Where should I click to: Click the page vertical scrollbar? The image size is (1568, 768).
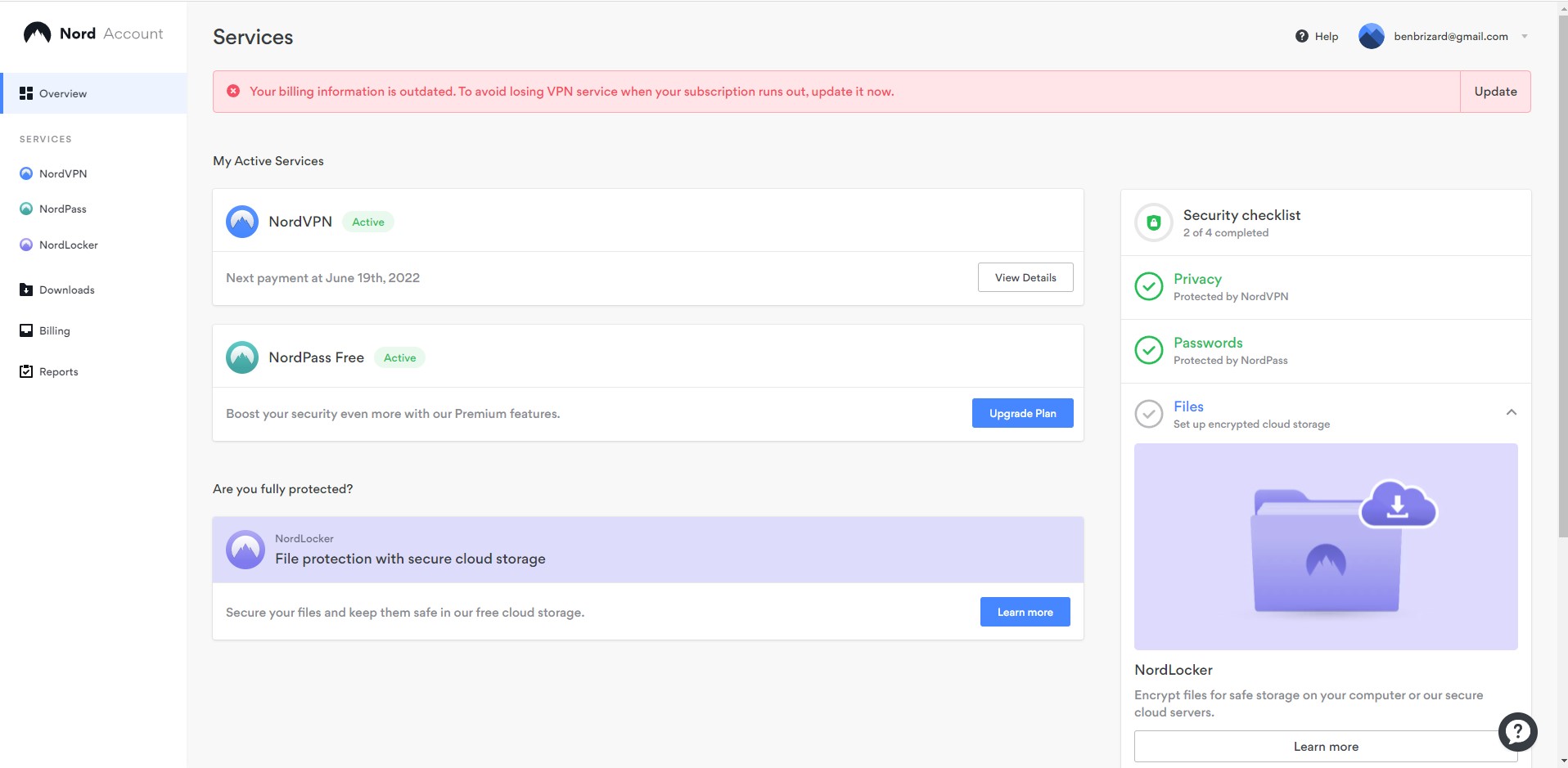(x=1562, y=278)
